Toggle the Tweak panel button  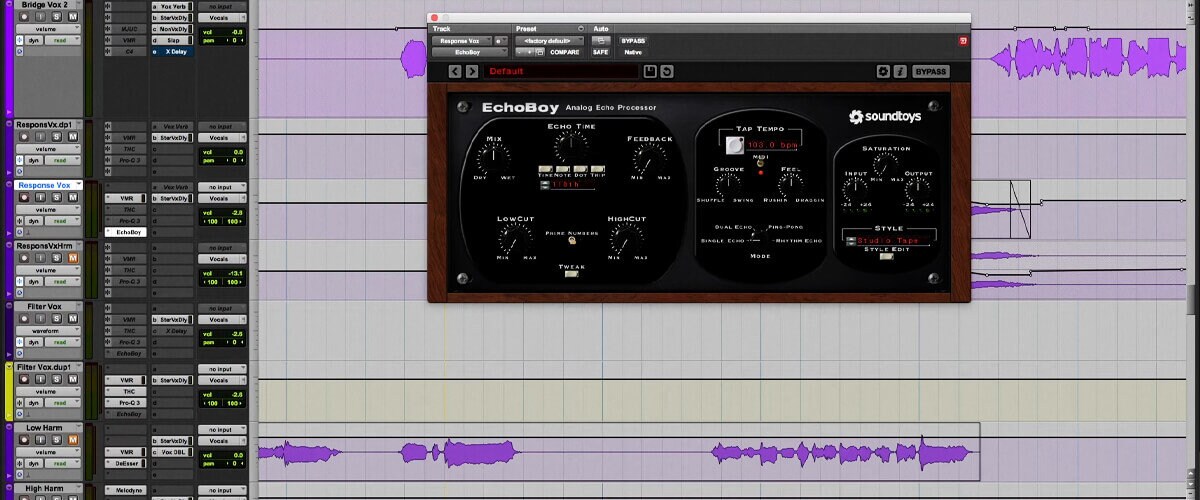point(571,274)
